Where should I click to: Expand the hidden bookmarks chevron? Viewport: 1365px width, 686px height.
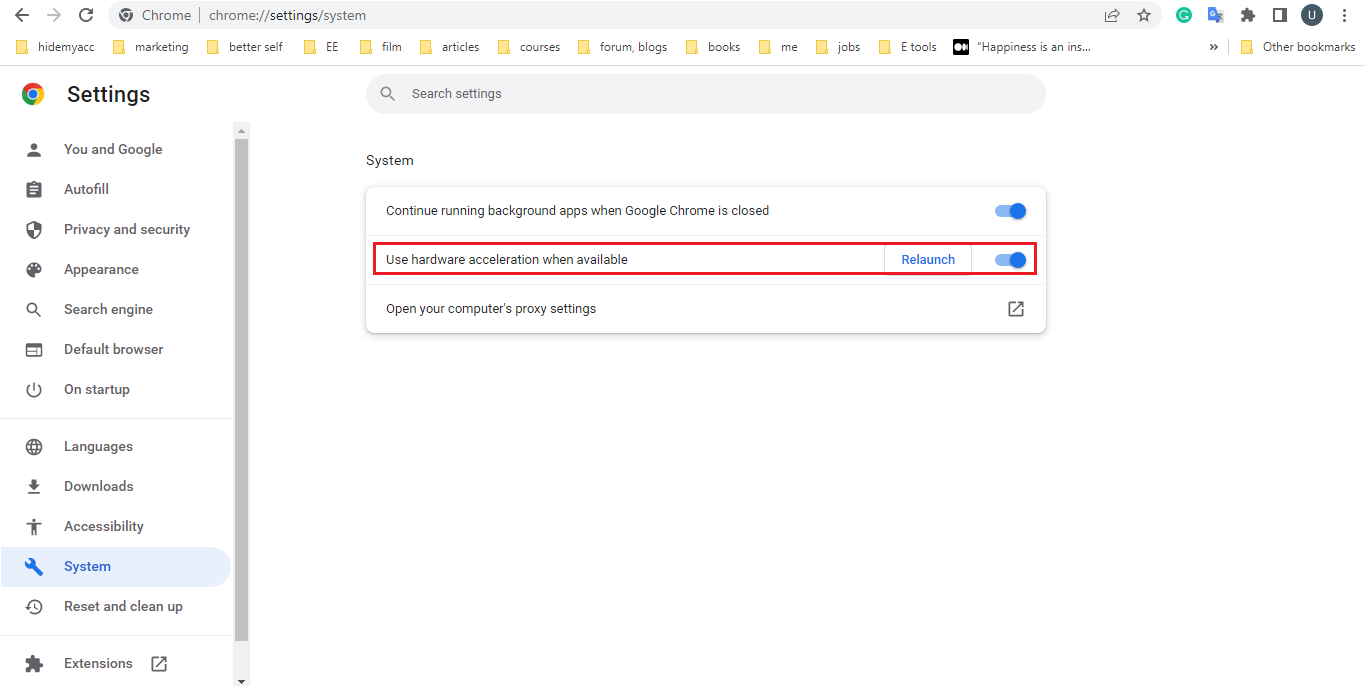(x=1213, y=46)
